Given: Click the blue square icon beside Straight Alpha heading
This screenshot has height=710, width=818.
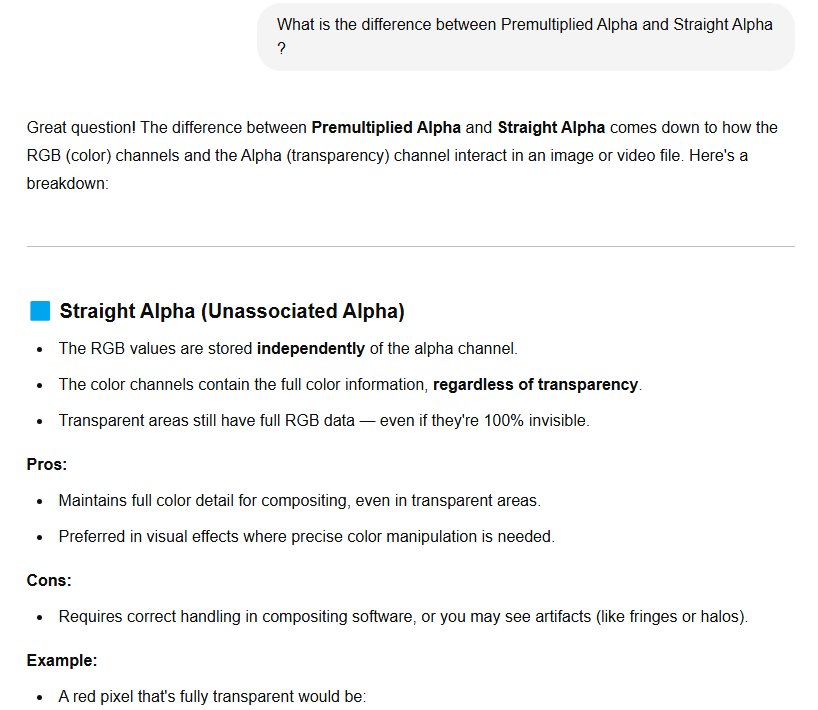Looking at the screenshot, I should 40,311.
